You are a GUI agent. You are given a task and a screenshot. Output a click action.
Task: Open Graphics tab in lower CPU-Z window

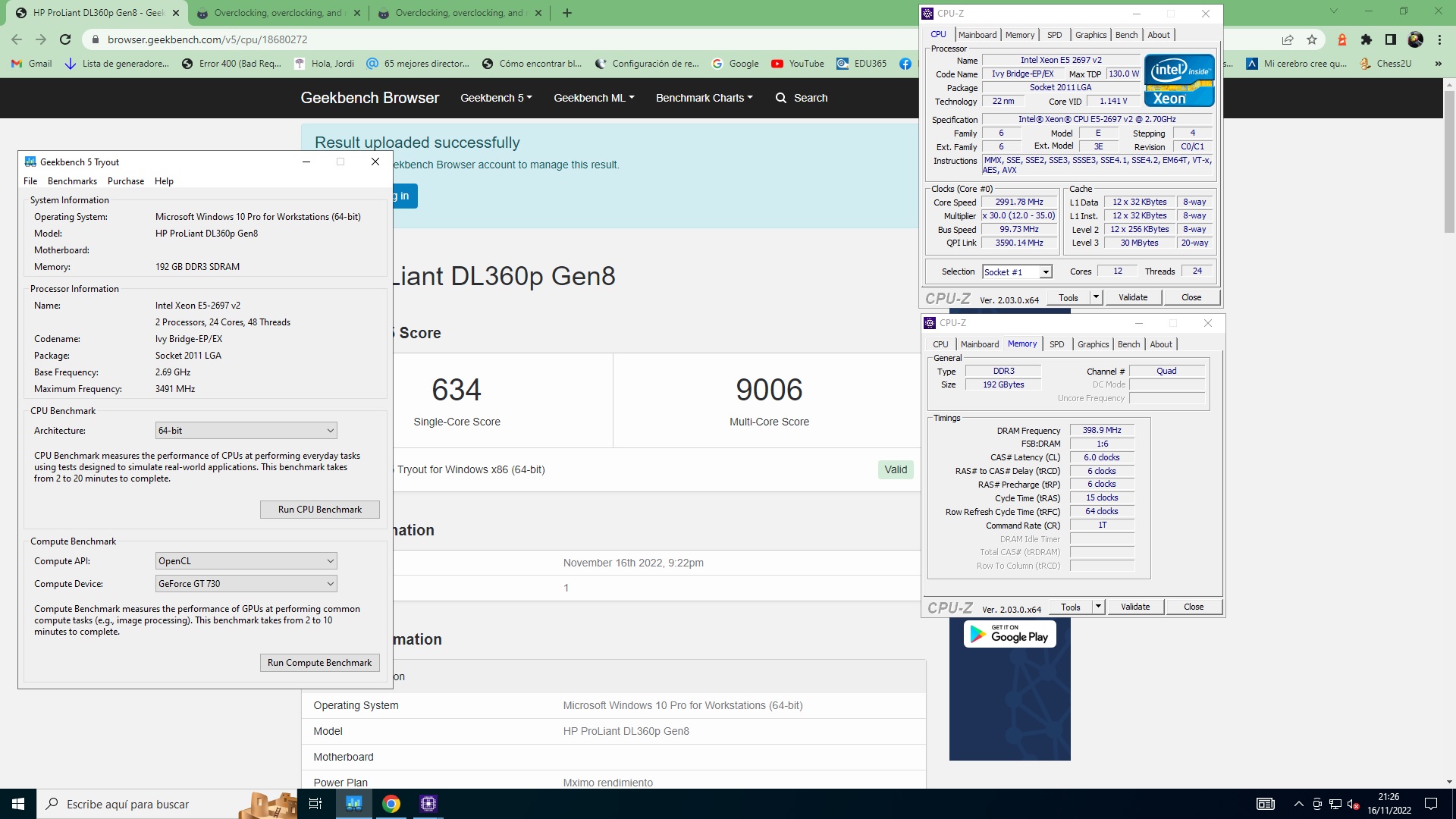pyautogui.click(x=1094, y=344)
